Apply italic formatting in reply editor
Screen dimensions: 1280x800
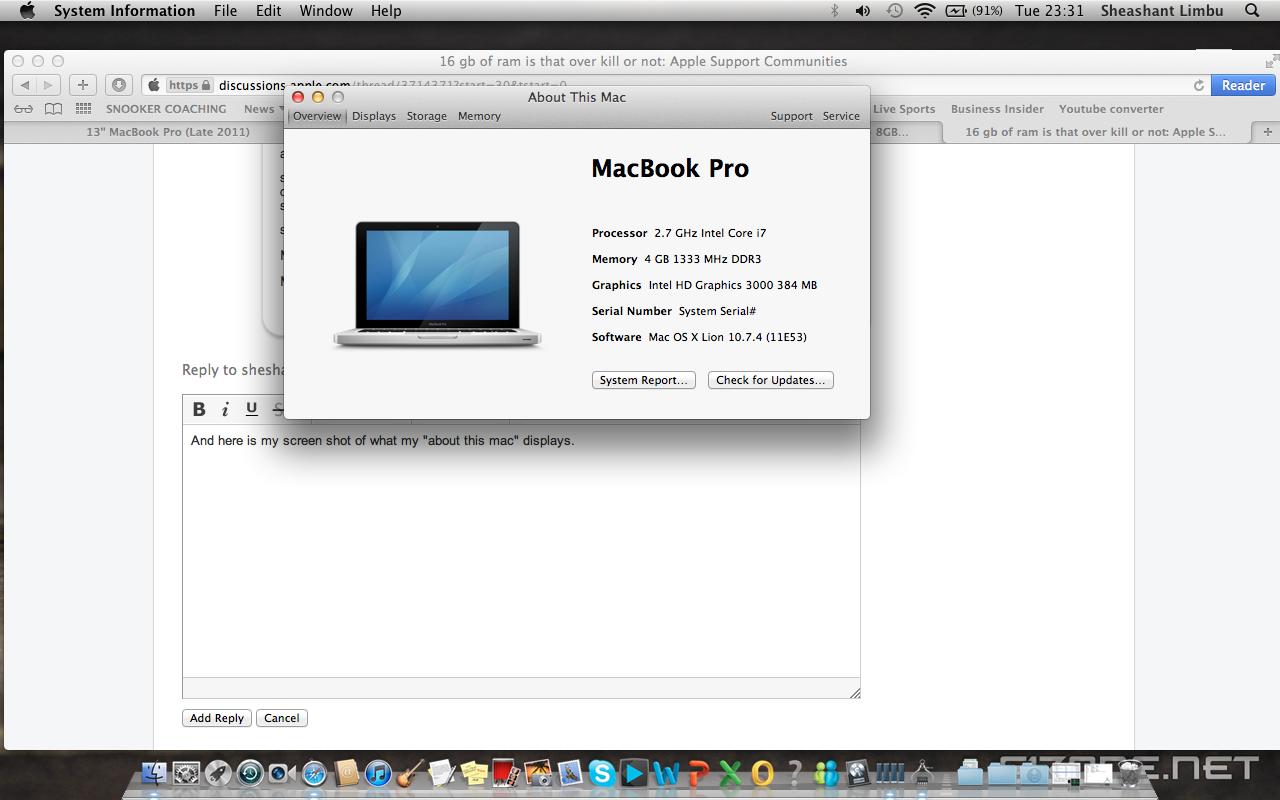pos(225,409)
